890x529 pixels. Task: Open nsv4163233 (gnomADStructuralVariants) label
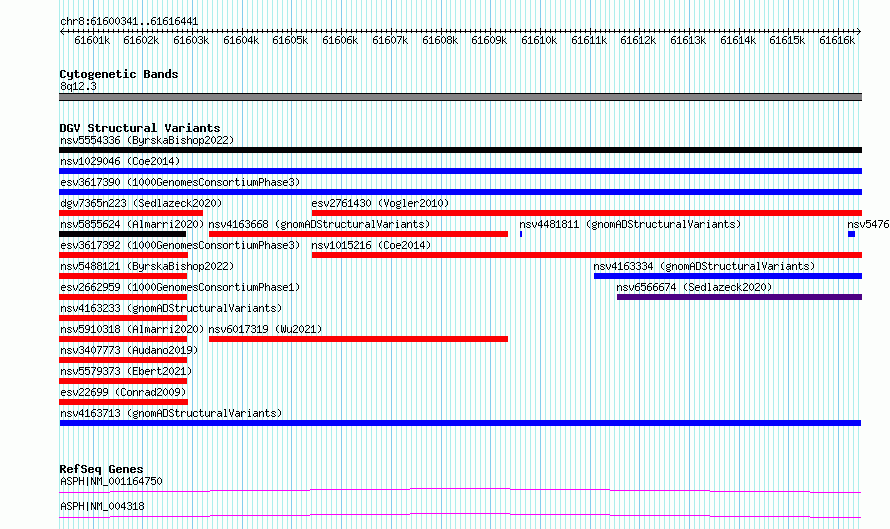171,308
